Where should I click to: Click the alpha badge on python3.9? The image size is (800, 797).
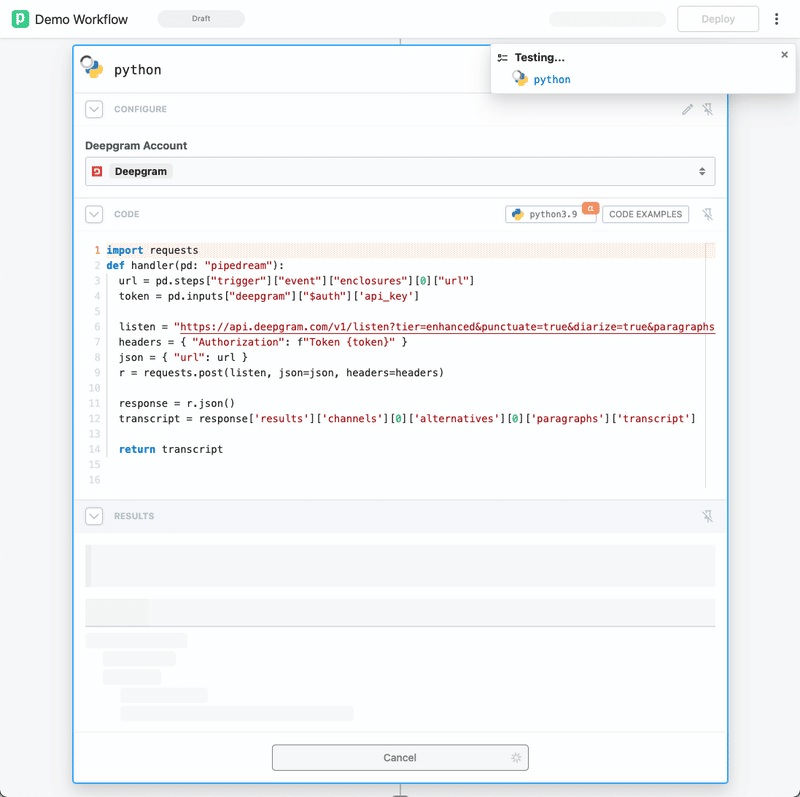(590, 208)
